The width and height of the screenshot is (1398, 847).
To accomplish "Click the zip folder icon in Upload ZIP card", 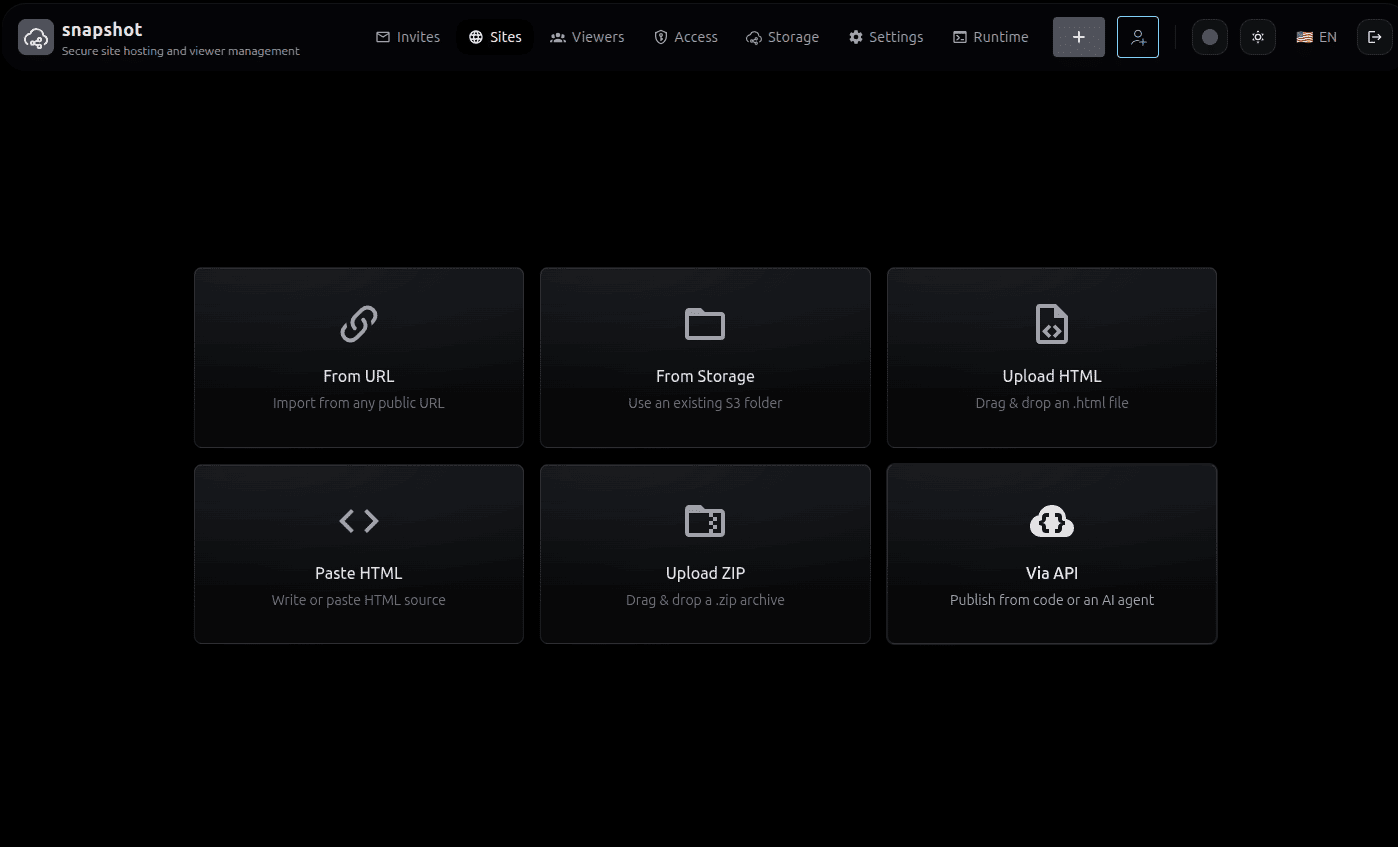I will [x=705, y=521].
